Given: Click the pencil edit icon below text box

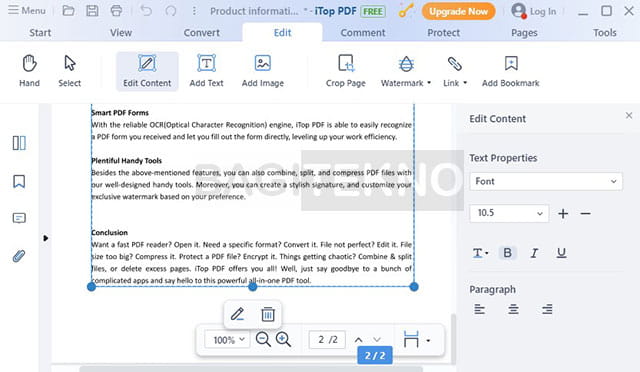Looking at the screenshot, I should coord(238,314).
